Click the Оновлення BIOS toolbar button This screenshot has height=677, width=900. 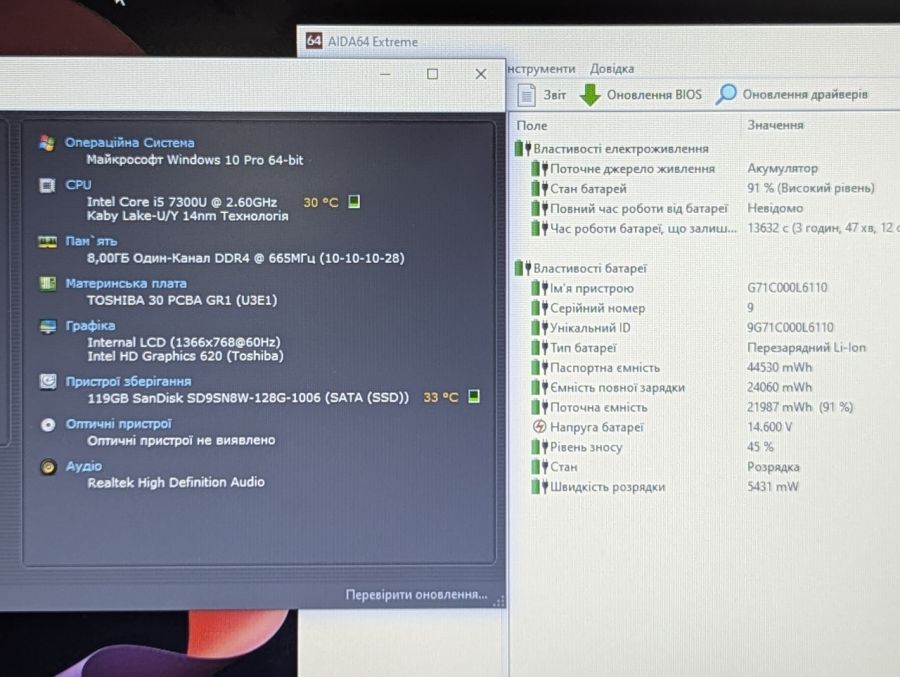[641, 95]
